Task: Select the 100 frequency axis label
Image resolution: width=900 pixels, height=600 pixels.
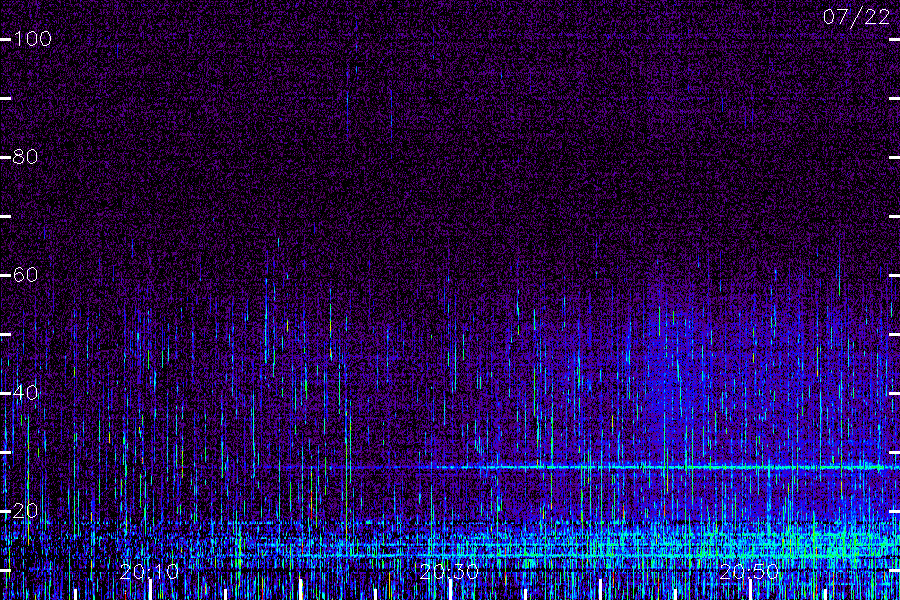Action: (x=32, y=39)
